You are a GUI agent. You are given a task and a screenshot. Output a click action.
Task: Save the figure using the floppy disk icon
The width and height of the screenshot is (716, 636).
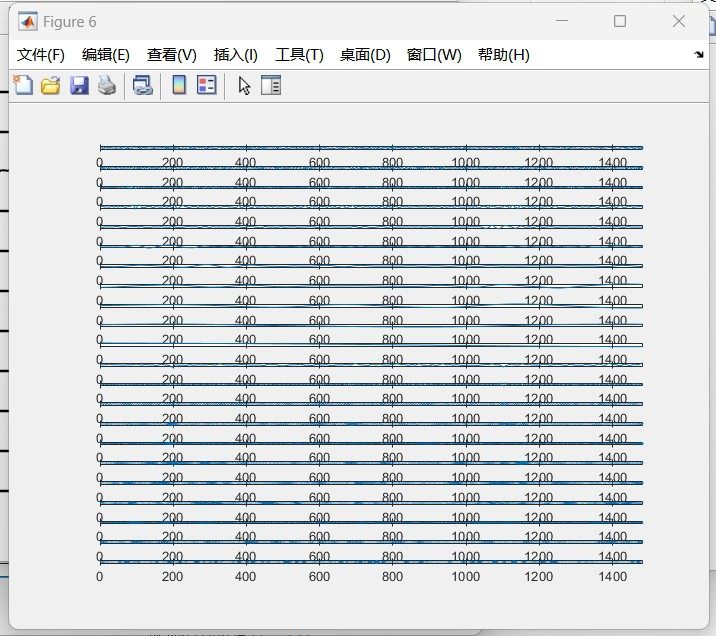click(79, 85)
